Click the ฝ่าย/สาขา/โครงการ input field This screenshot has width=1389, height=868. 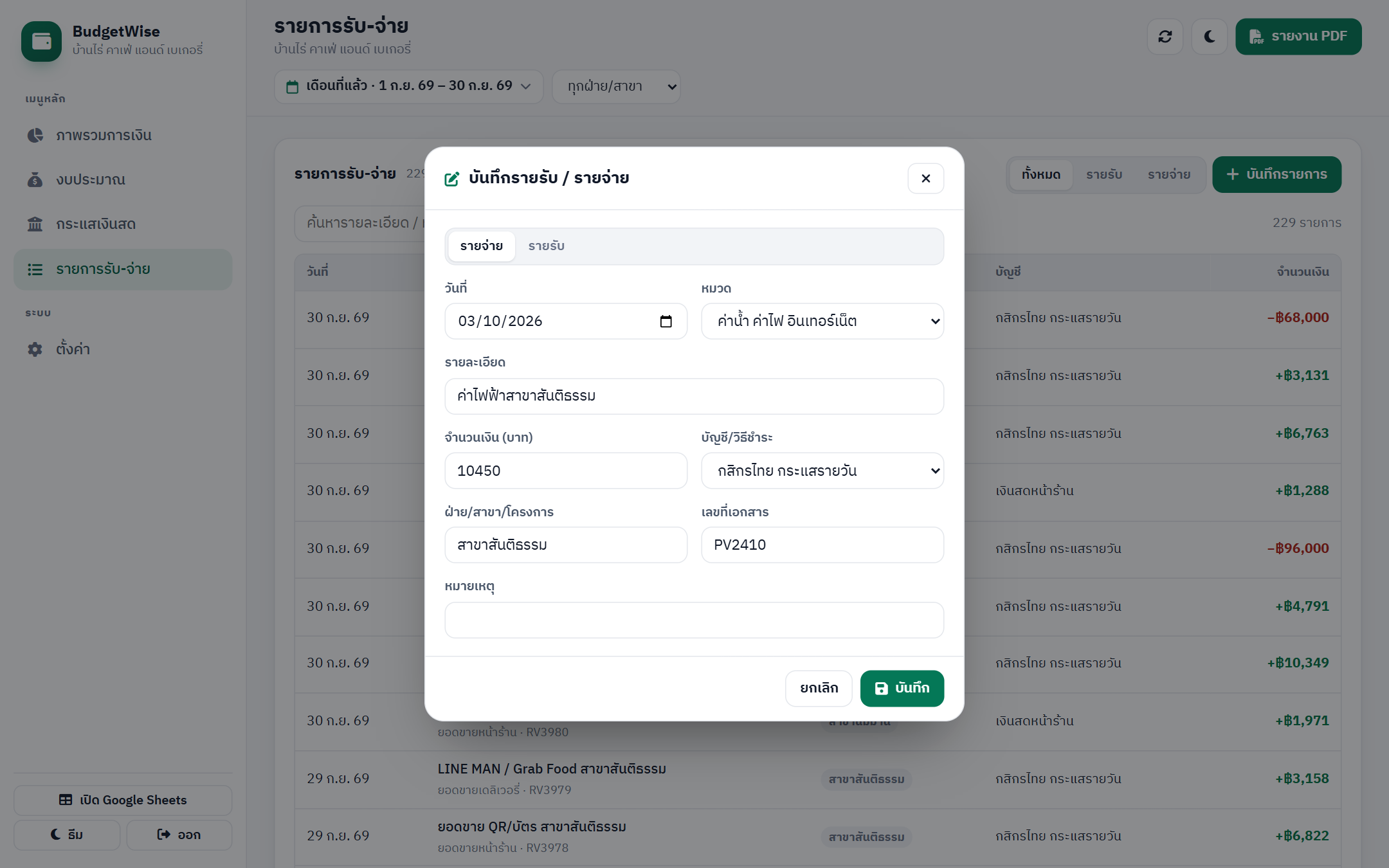(x=566, y=545)
